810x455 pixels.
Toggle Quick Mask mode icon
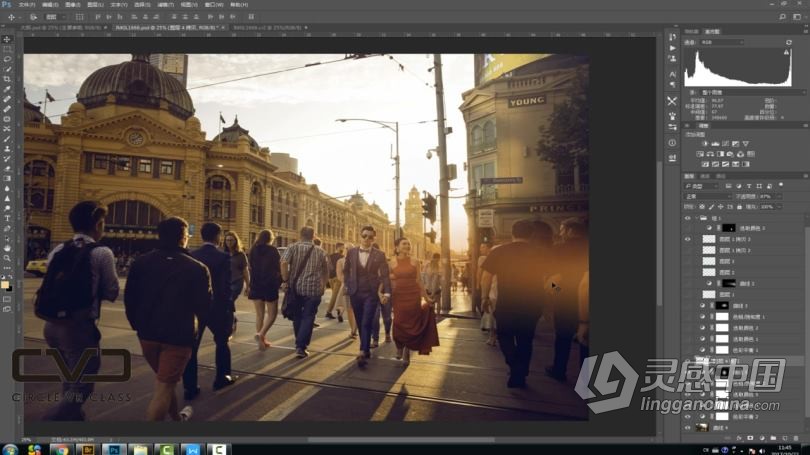click(7, 300)
